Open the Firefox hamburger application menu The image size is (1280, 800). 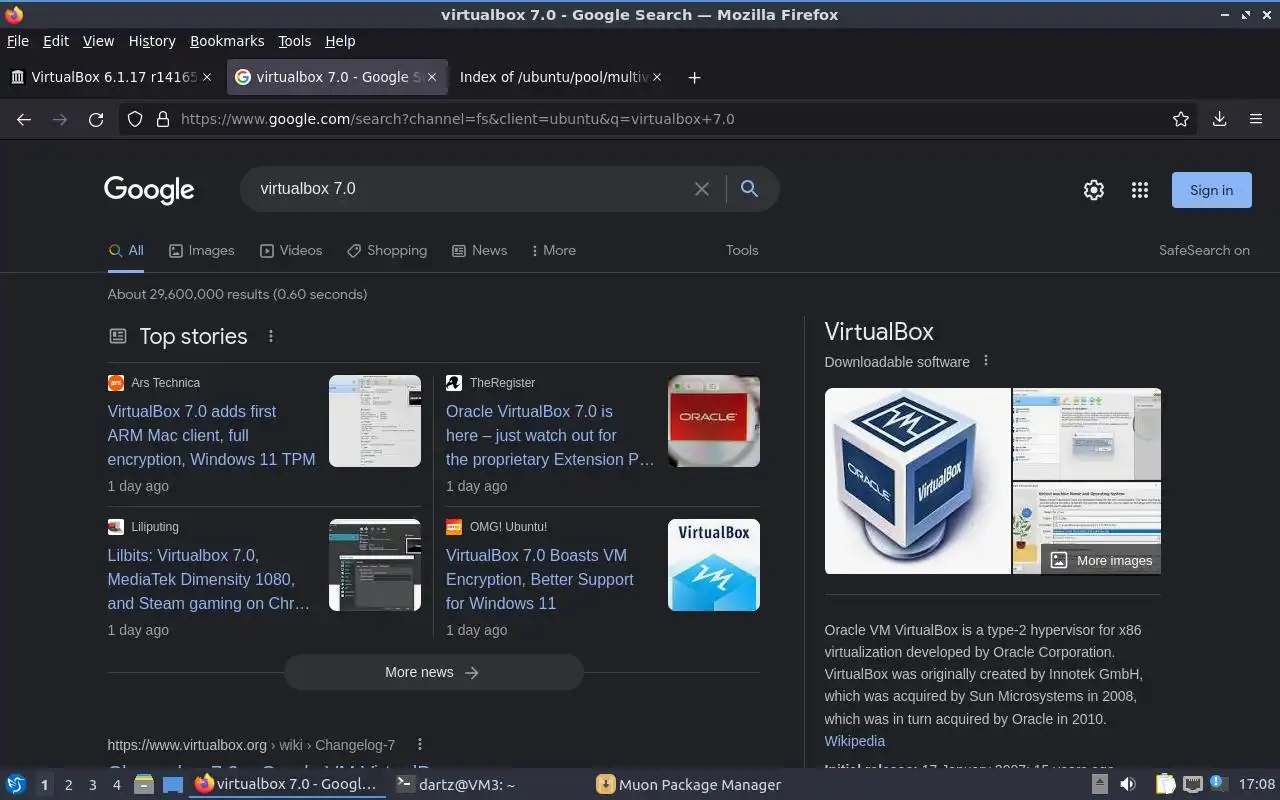(x=1256, y=119)
